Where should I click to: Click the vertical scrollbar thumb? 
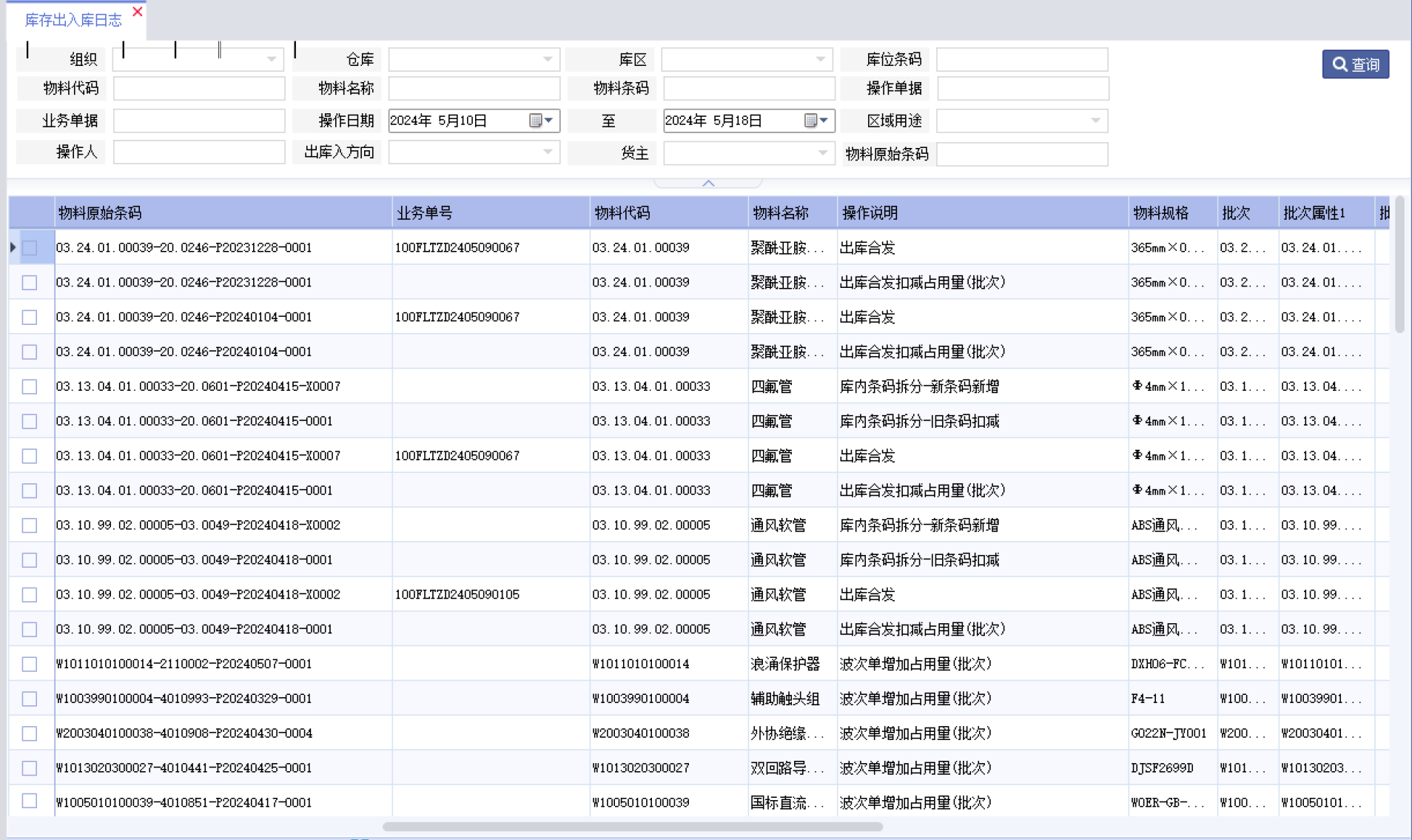[x=1399, y=266]
